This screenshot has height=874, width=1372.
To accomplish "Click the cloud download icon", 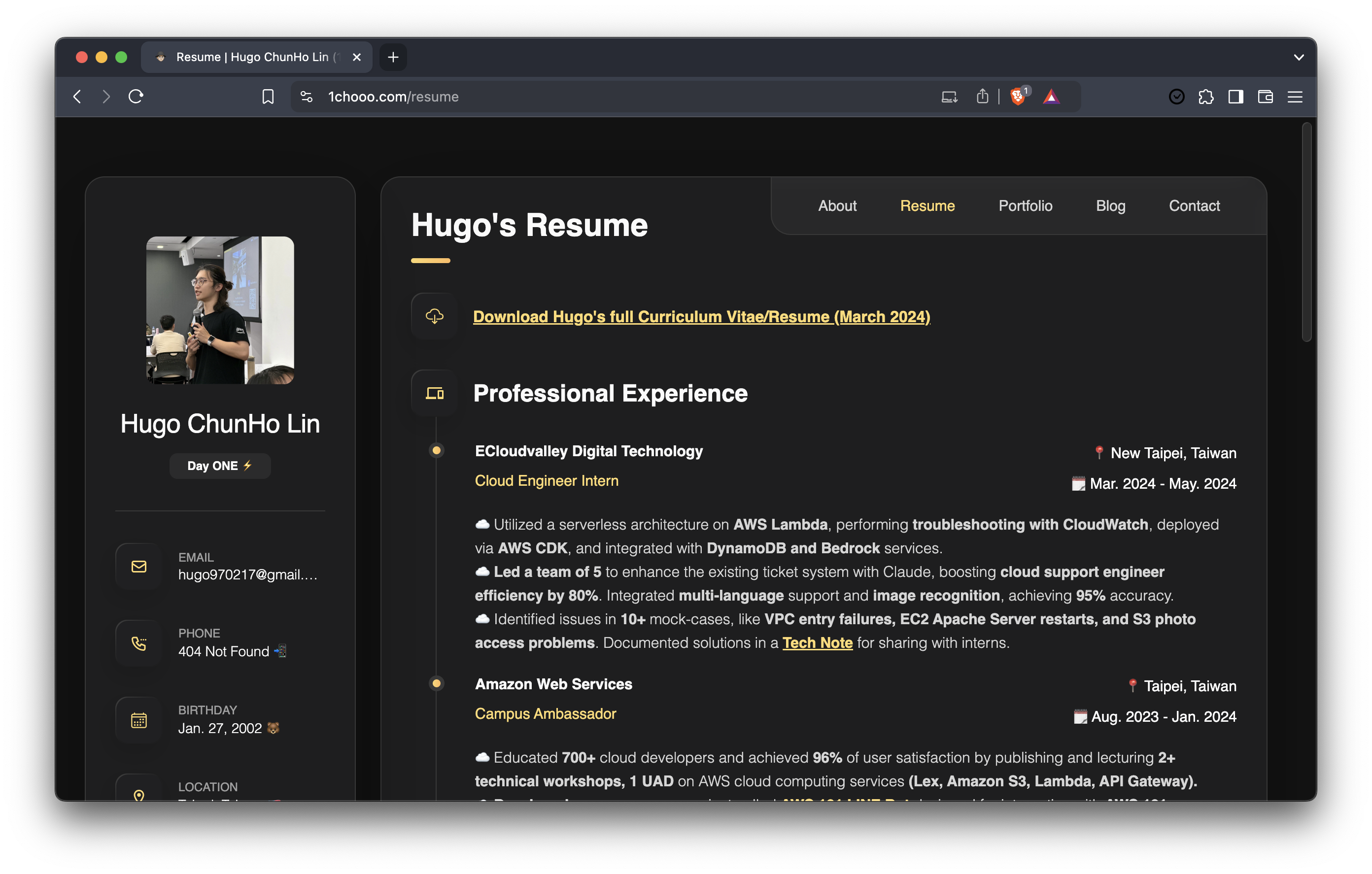I will pyautogui.click(x=434, y=316).
